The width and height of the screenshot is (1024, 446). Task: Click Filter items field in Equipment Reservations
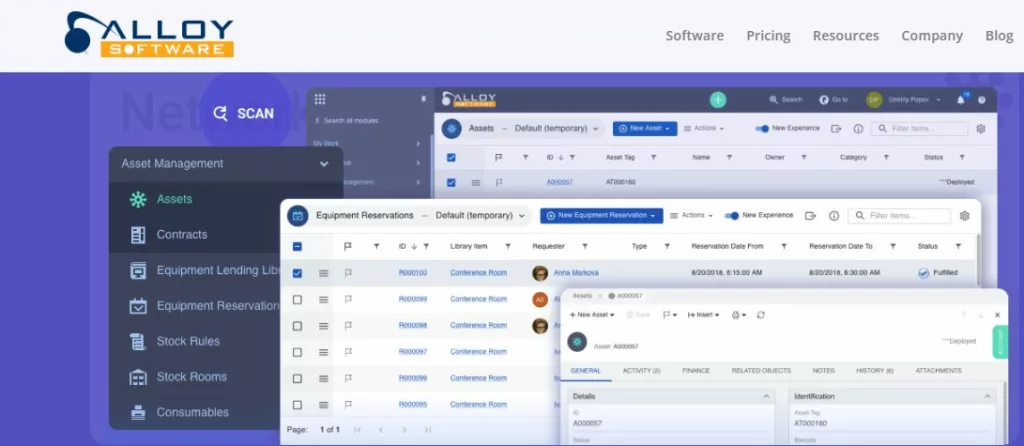[x=899, y=215]
